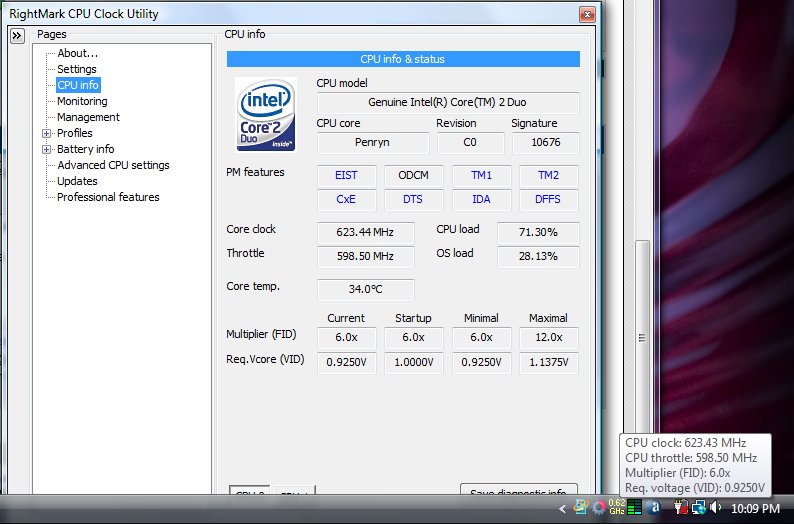This screenshot has height=524, width=794.
Task: Click the EIST feature box
Action: (346, 176)
